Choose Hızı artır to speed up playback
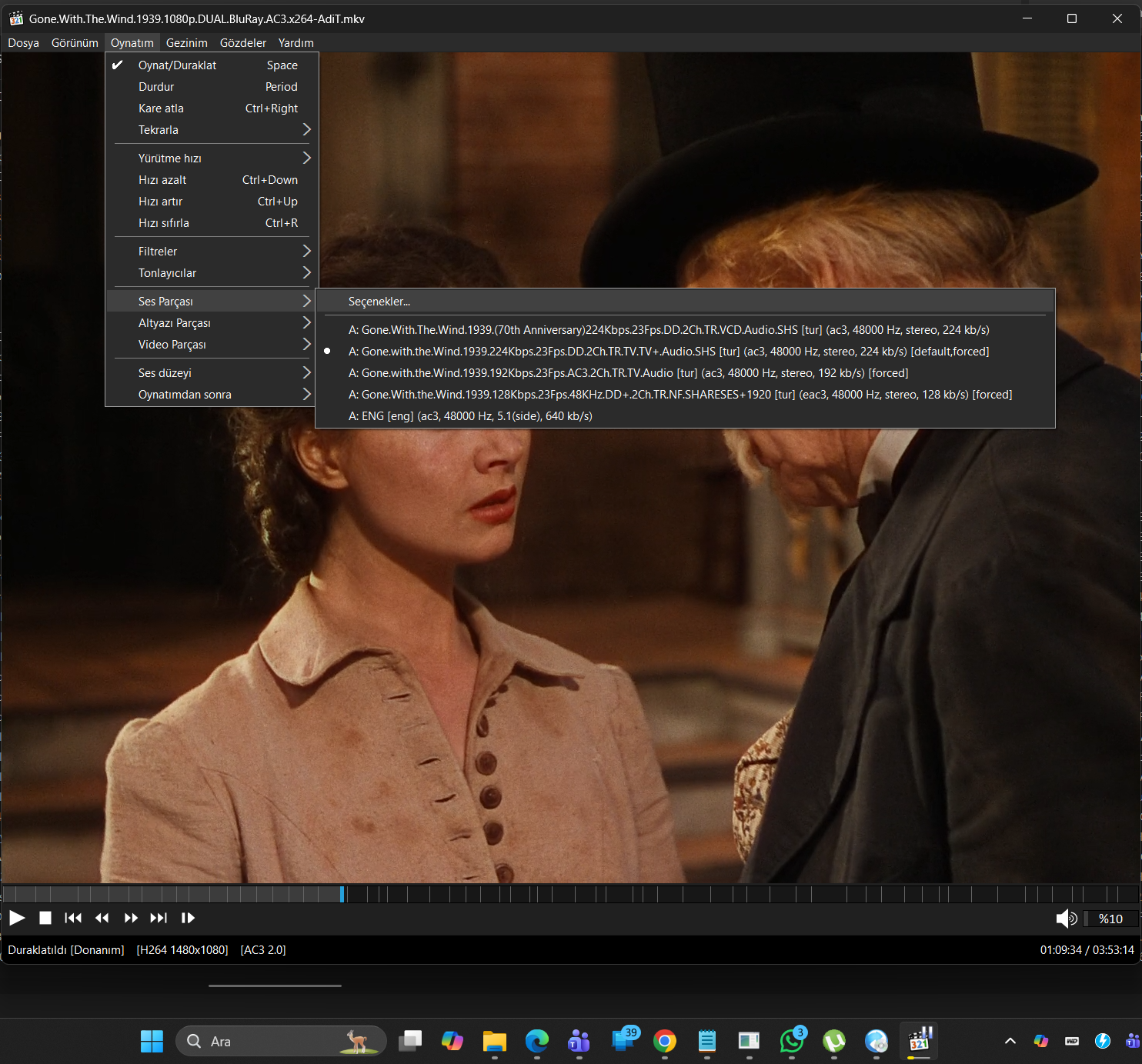This screenshot has width=1142, height=1064. point(212,202)
